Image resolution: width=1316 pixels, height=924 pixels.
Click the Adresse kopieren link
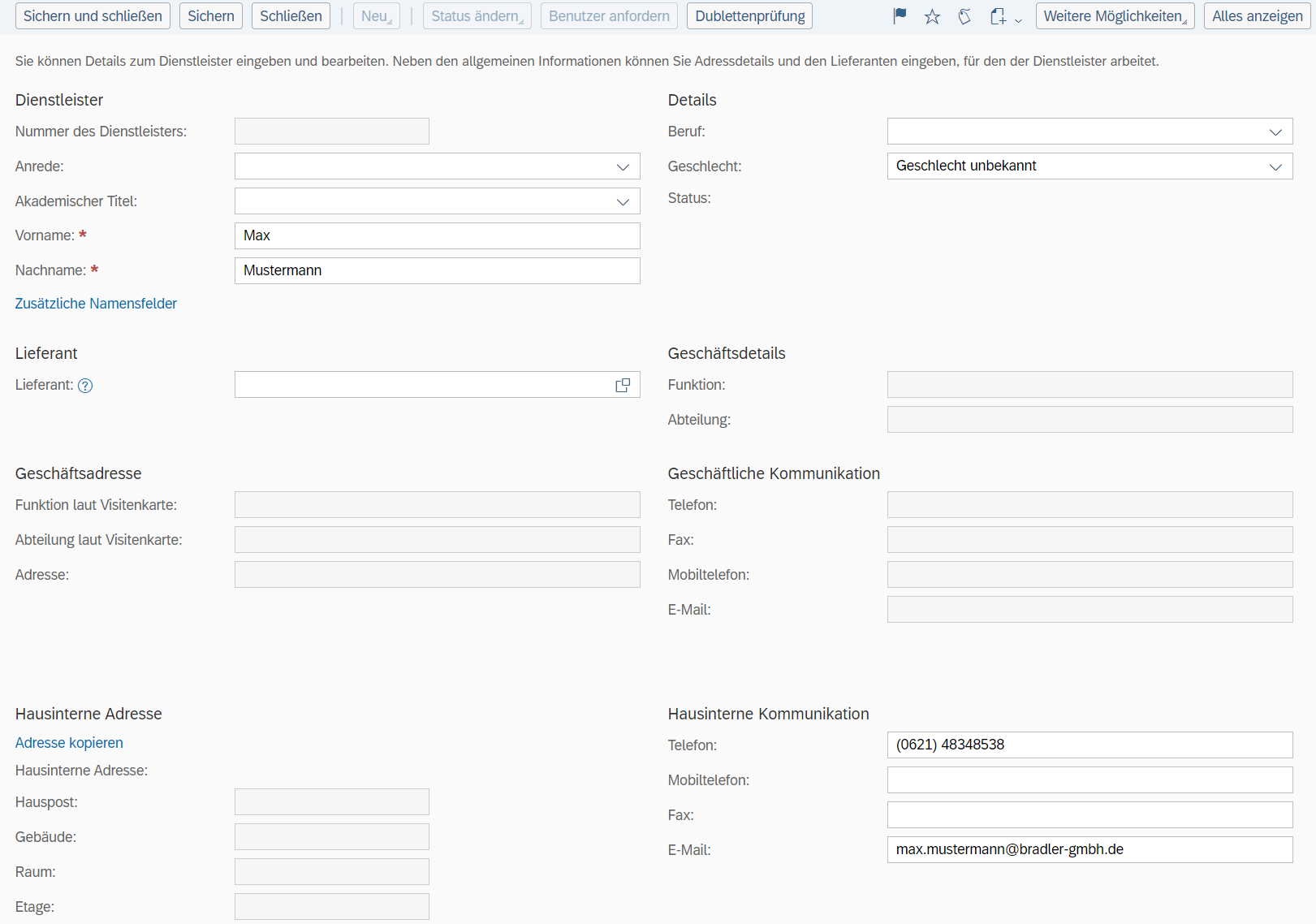[x=69, y=743]
